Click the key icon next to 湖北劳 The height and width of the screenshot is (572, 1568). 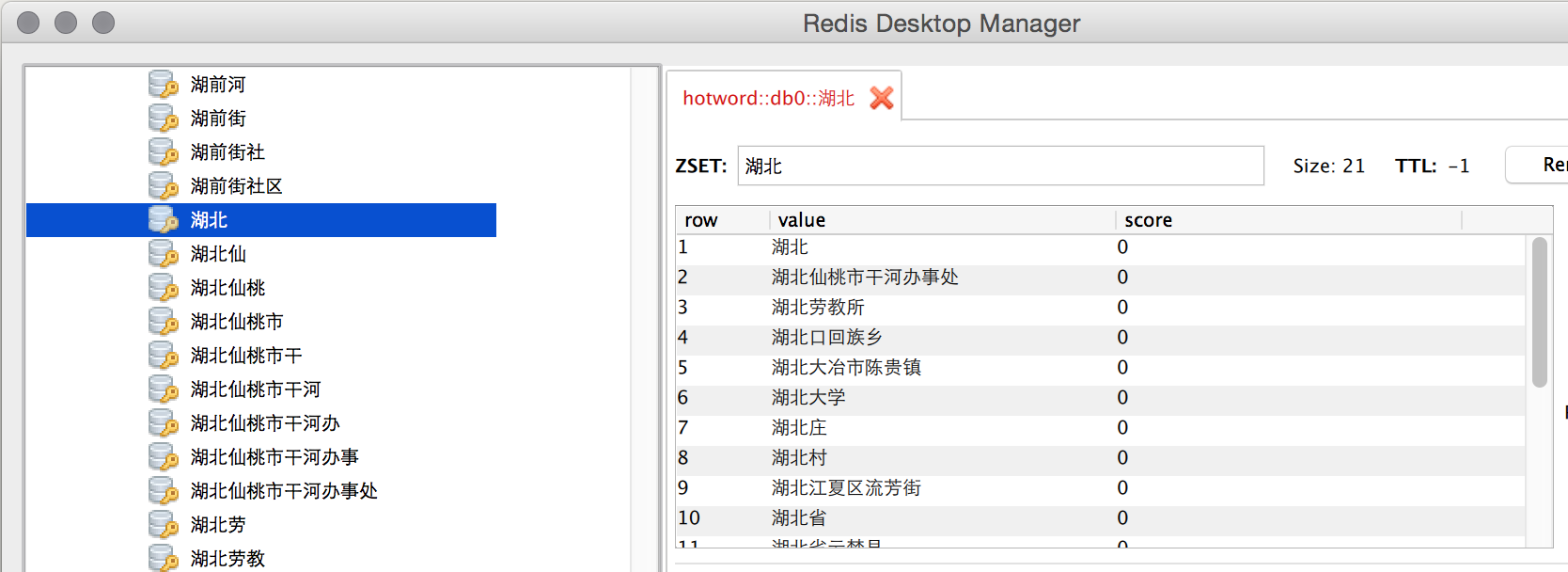[x=163, y=525]
